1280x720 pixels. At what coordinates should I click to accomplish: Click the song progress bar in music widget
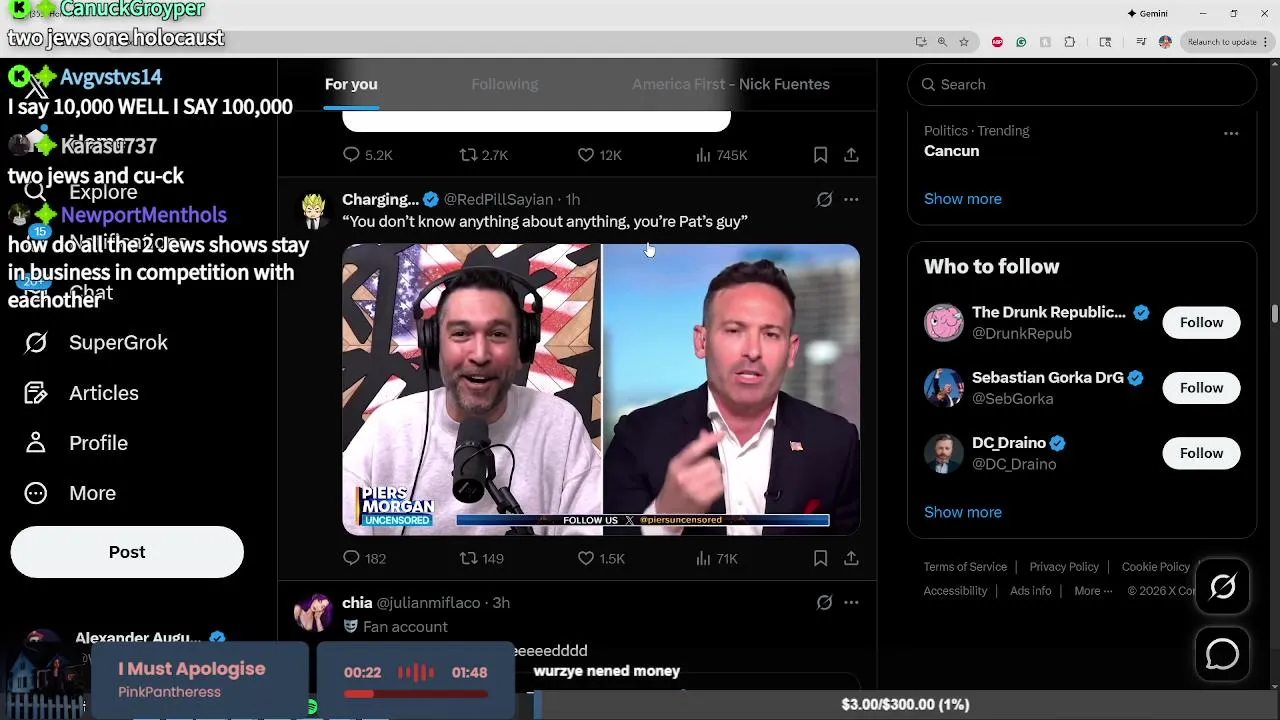[x=415, y=693]
